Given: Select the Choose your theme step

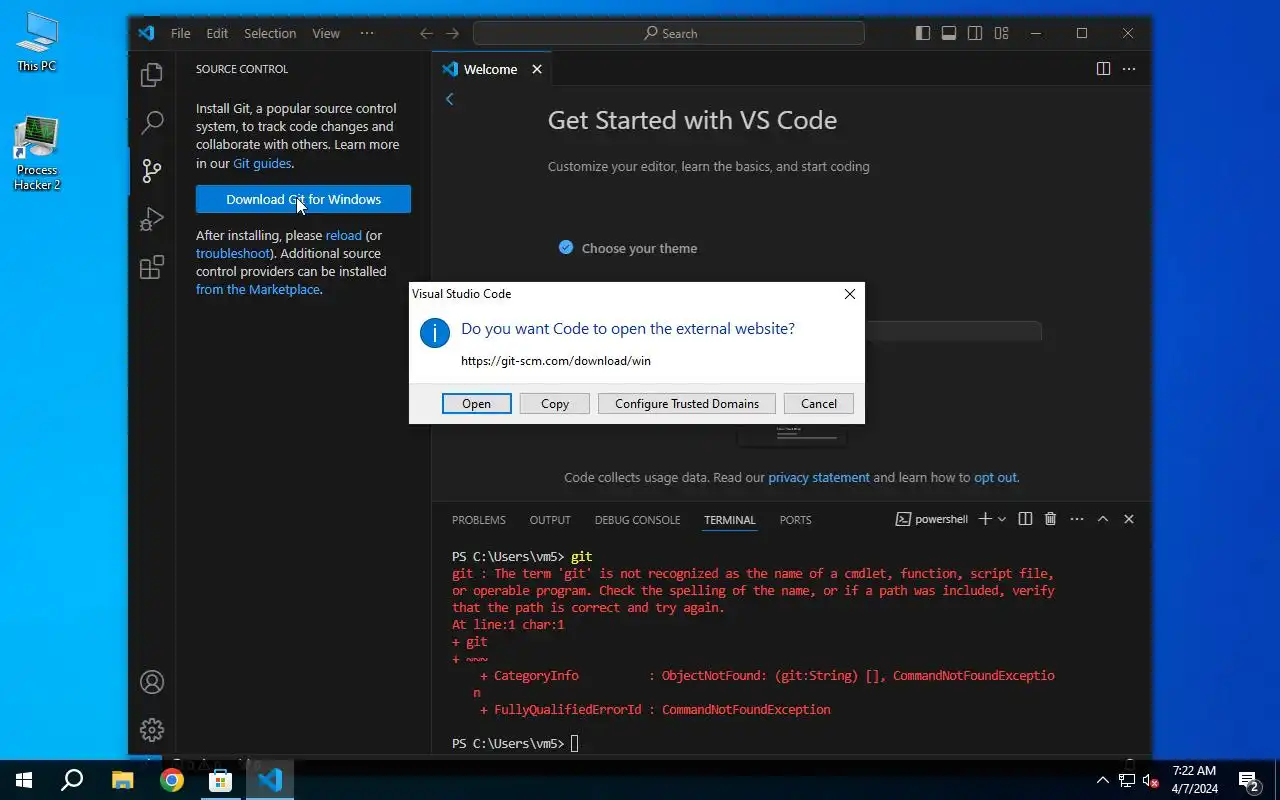Looking at the screenshot, I should pyautogui.click(x=639, y=248).
